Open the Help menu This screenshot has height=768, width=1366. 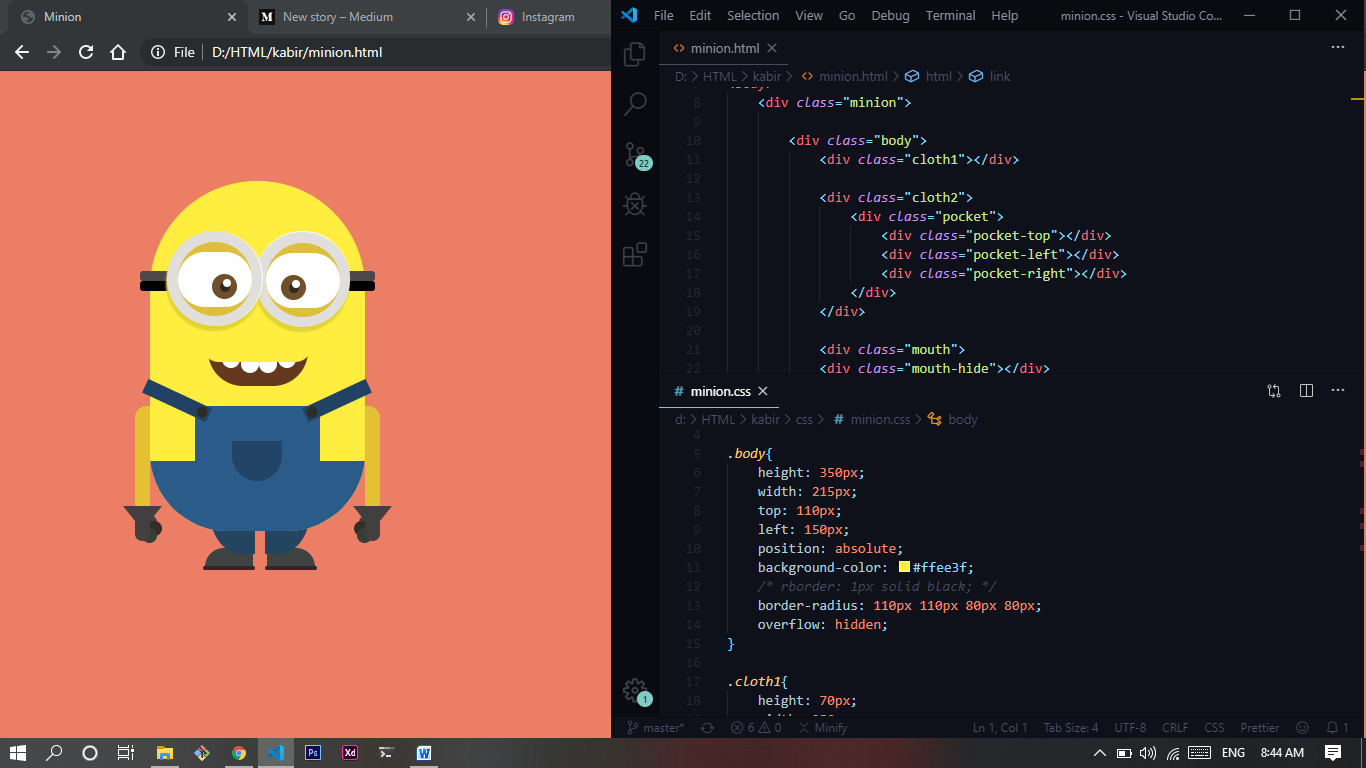tap(1004, 16)
